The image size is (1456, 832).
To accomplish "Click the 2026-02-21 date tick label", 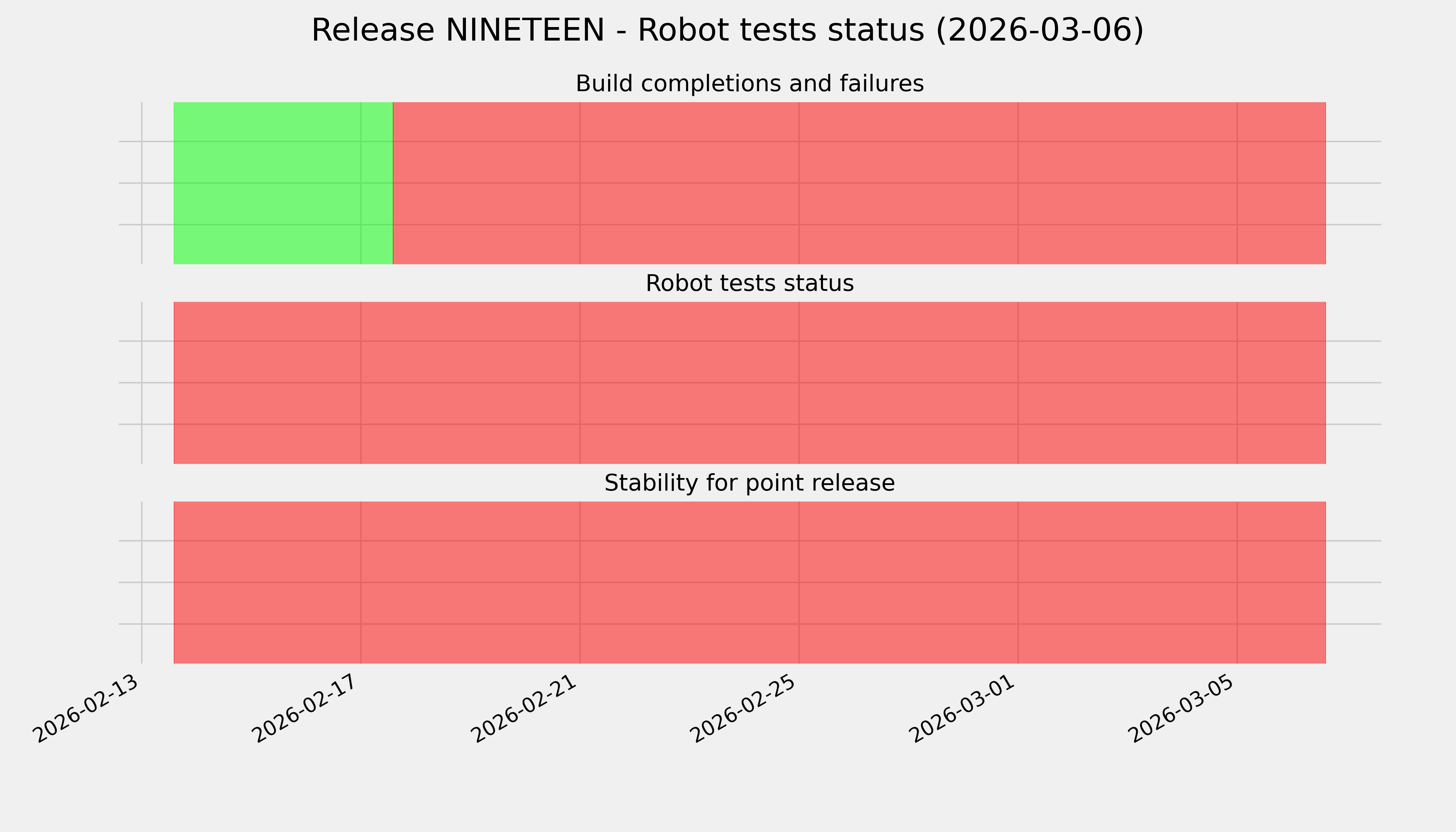I will [x=525, y=709].
